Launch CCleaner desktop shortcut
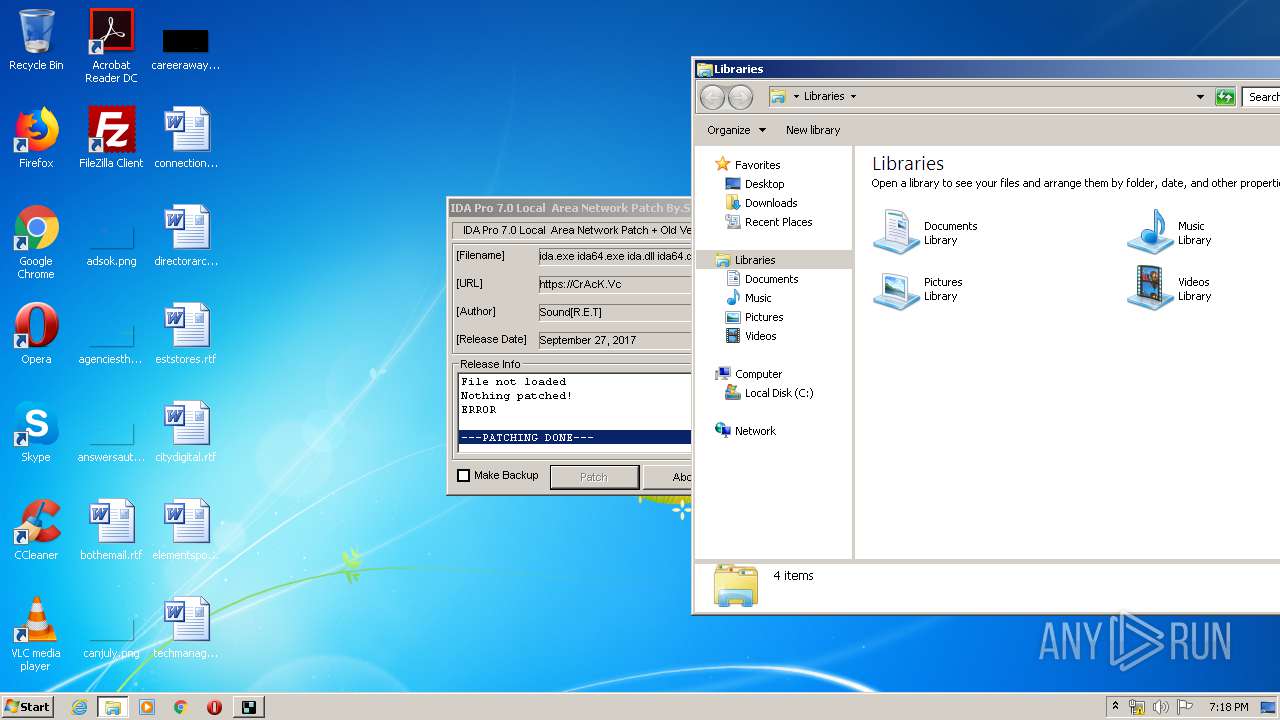This screenshot has height=720, width=1280. 36,530
